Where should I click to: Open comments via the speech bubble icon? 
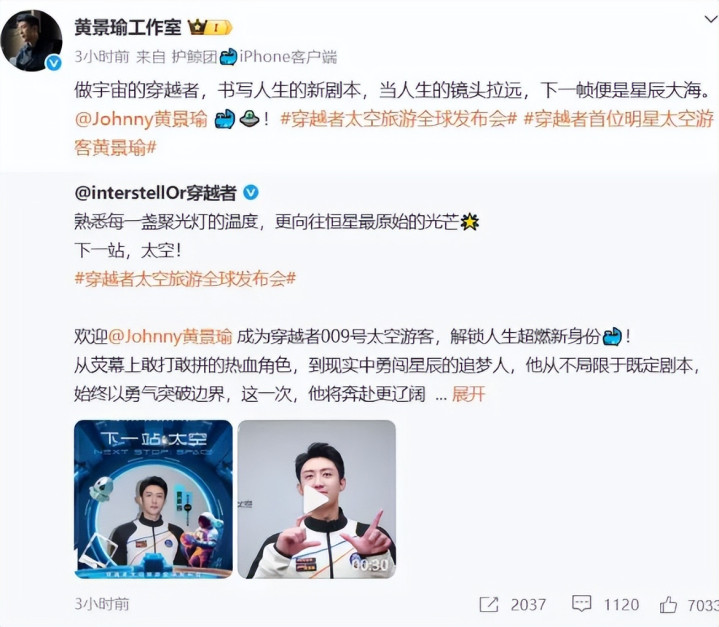[x=581, y=604]
